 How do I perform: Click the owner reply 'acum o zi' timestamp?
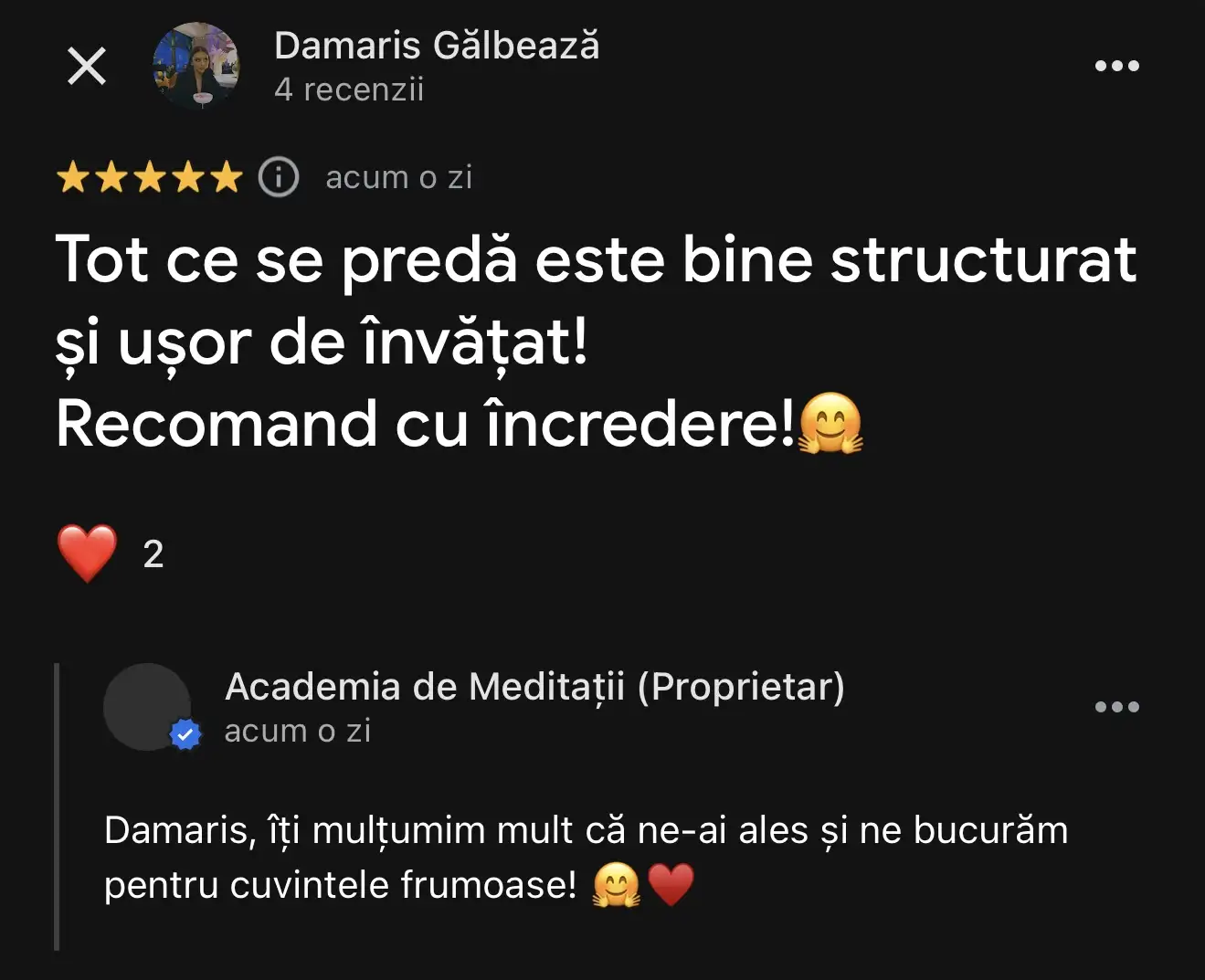pyautogui.click(x=298, y=731)
